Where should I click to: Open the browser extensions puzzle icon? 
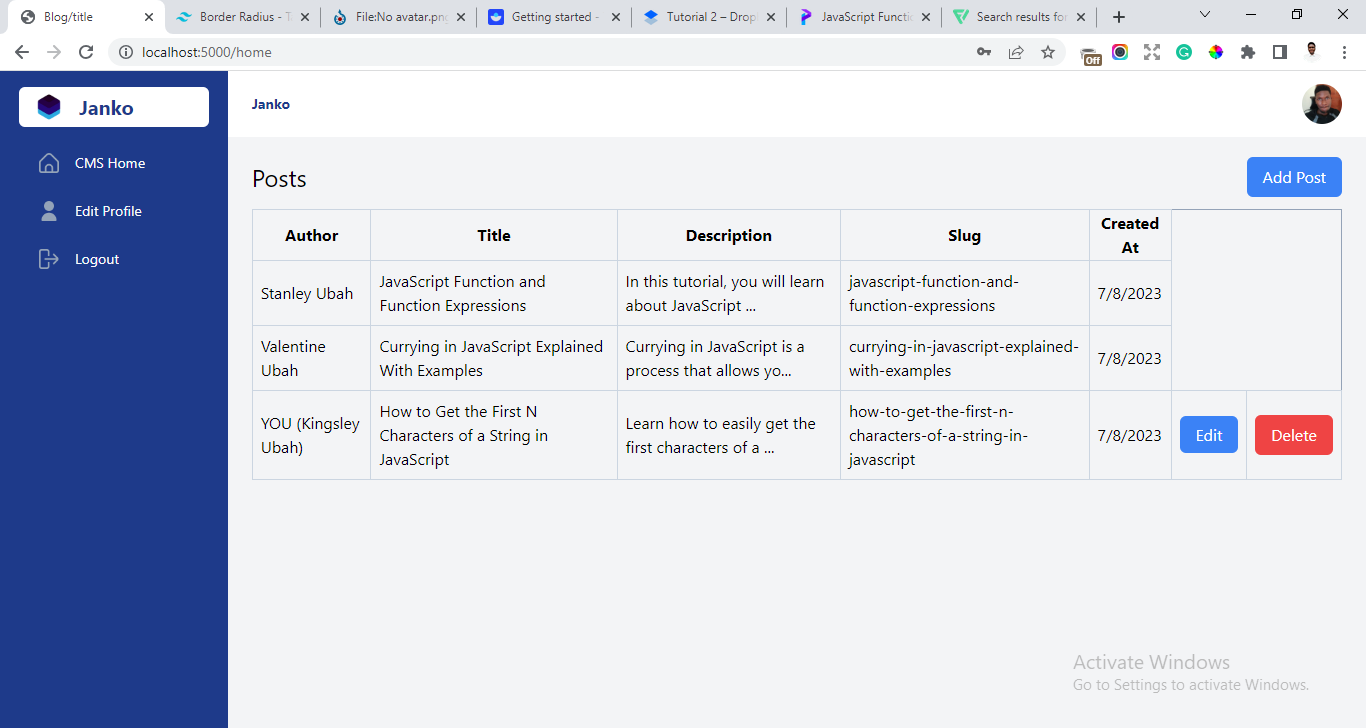(1248, 51)
